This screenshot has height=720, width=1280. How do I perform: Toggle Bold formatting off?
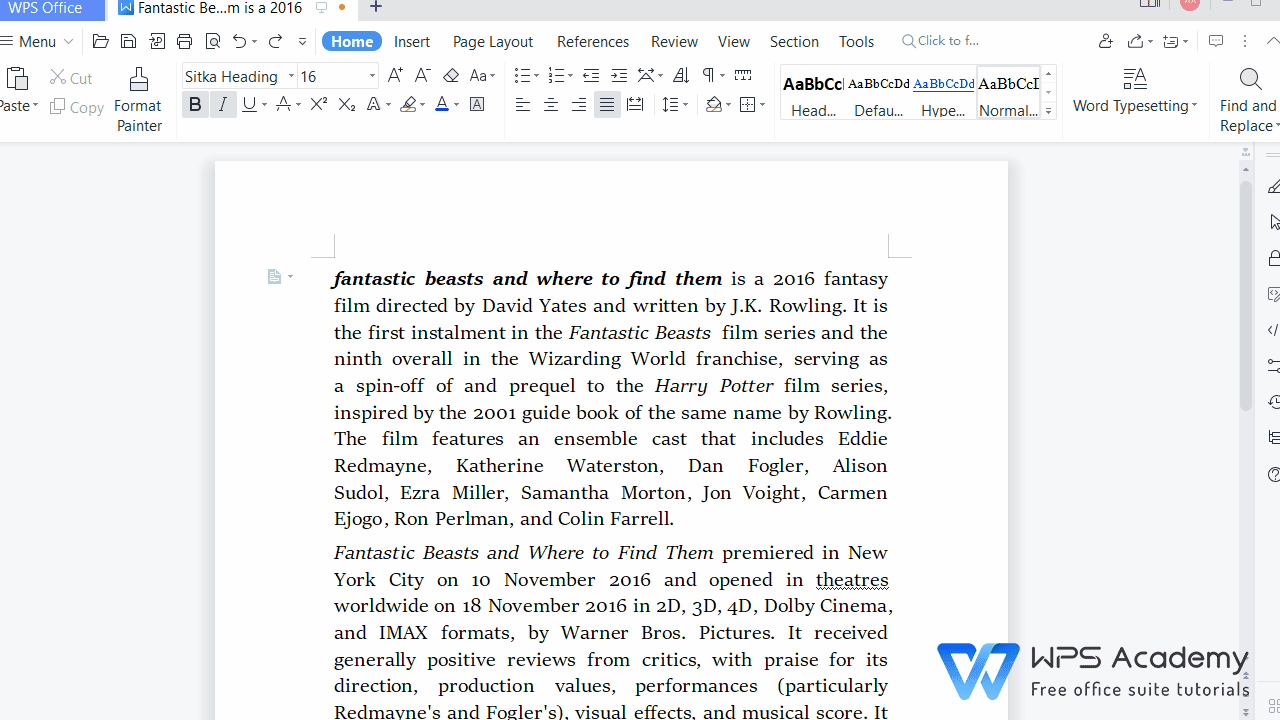[x=195, y=104]
